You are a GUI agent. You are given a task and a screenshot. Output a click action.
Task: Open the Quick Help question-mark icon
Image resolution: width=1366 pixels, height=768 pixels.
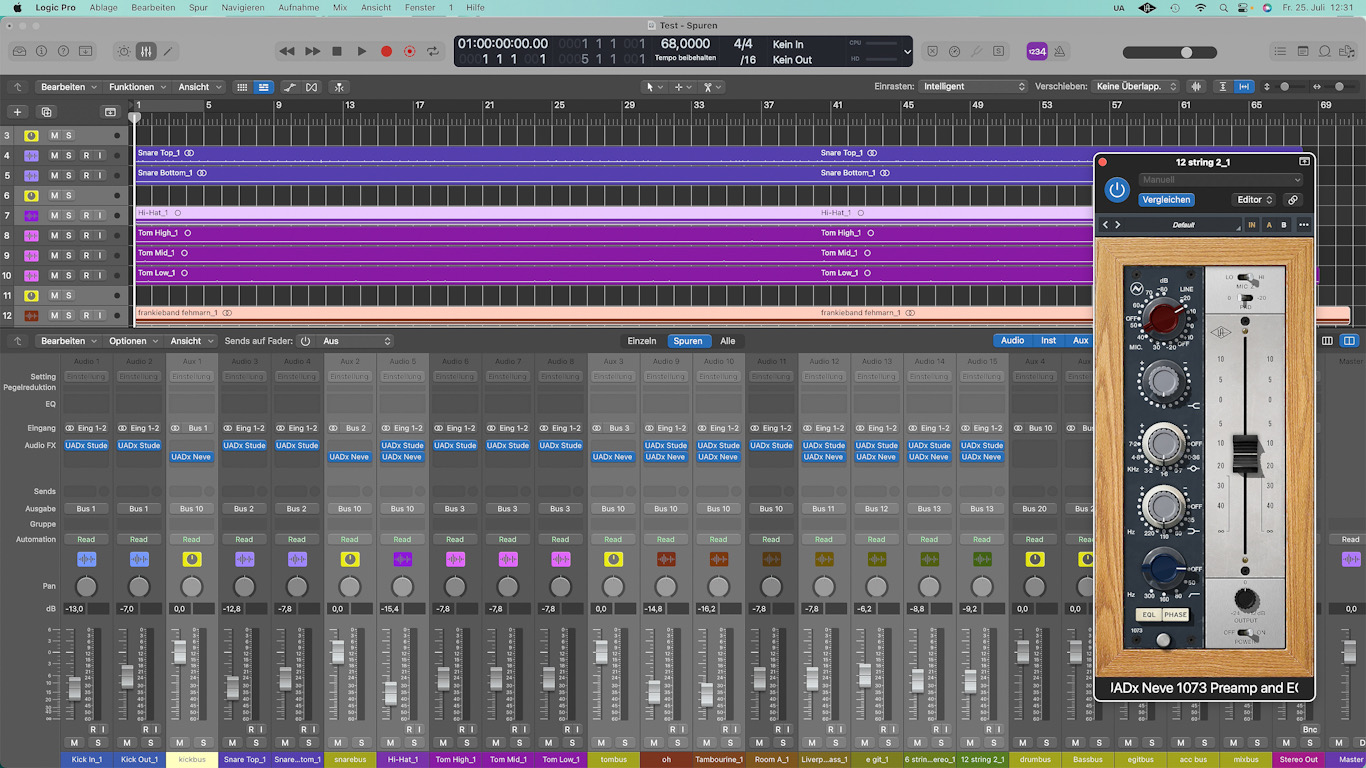point(64,51)
